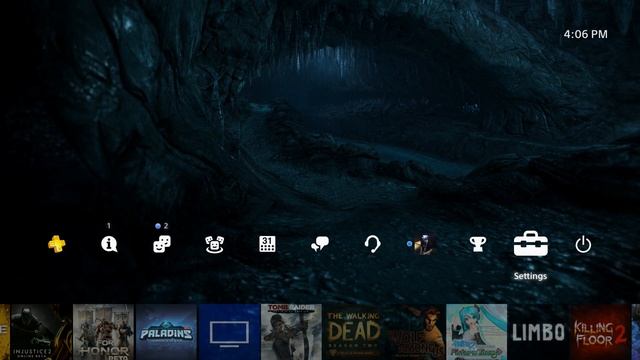
Task: Open the Profile avatar icon
Action: 424,244
